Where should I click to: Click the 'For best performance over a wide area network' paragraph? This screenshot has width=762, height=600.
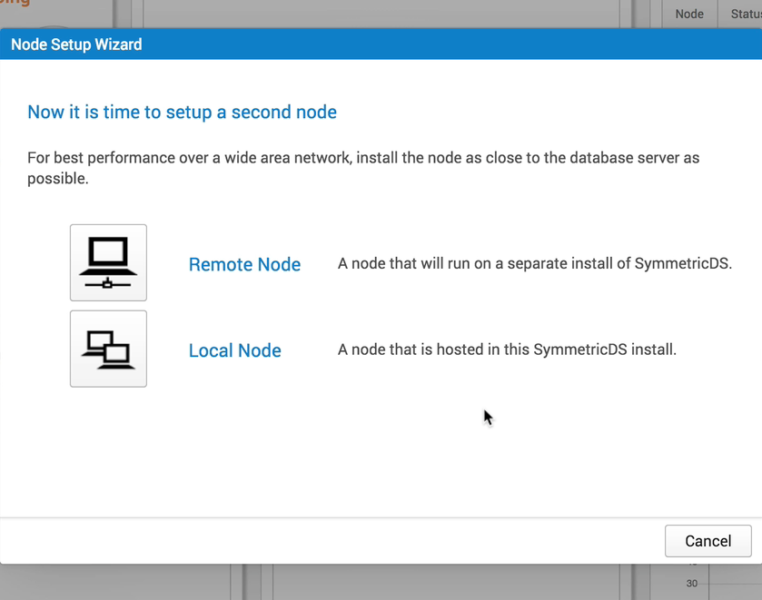pos(363,168)
